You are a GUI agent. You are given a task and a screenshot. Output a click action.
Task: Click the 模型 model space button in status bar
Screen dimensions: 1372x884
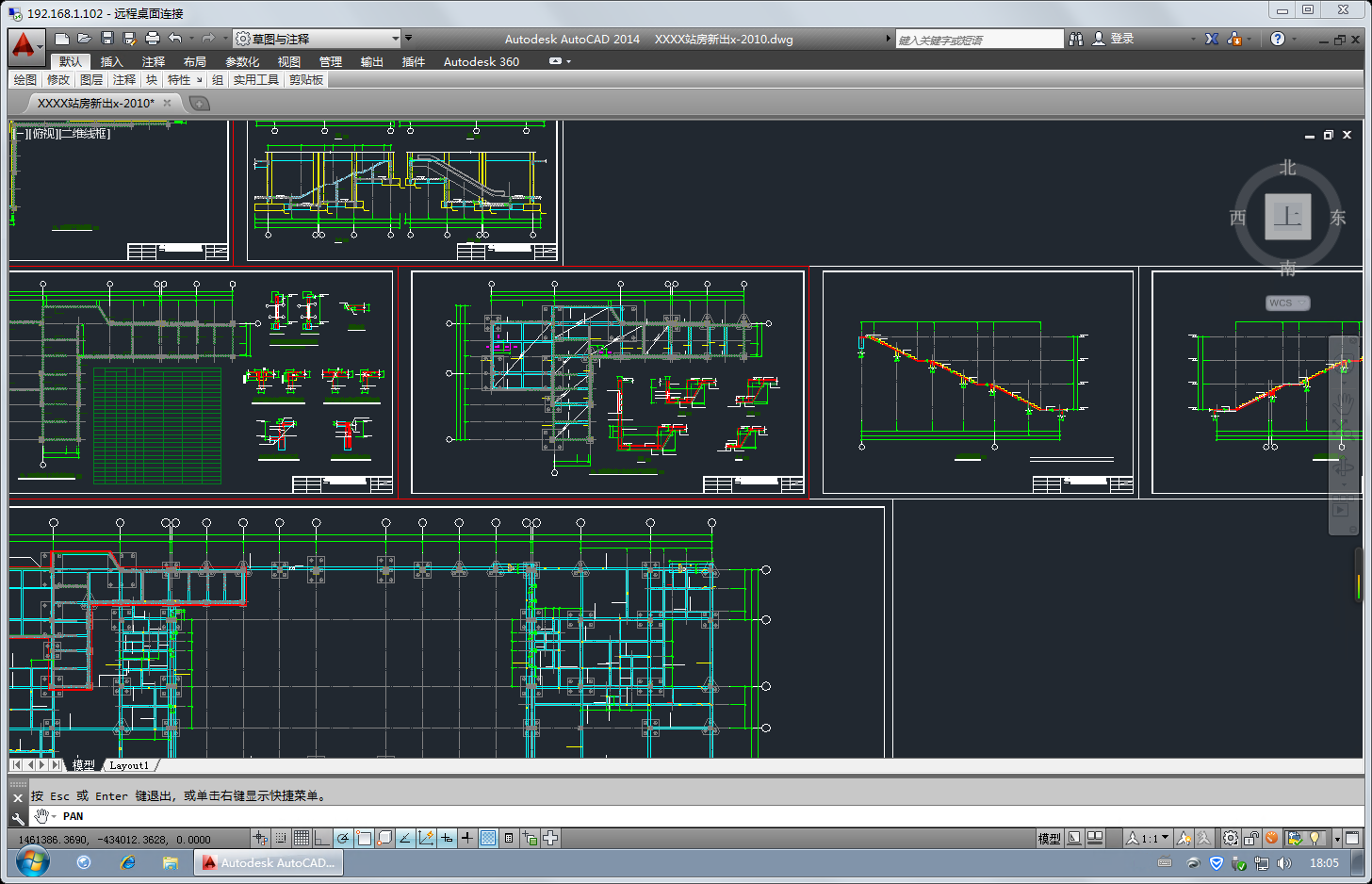pyautogui.click(x=1049, y=838)
